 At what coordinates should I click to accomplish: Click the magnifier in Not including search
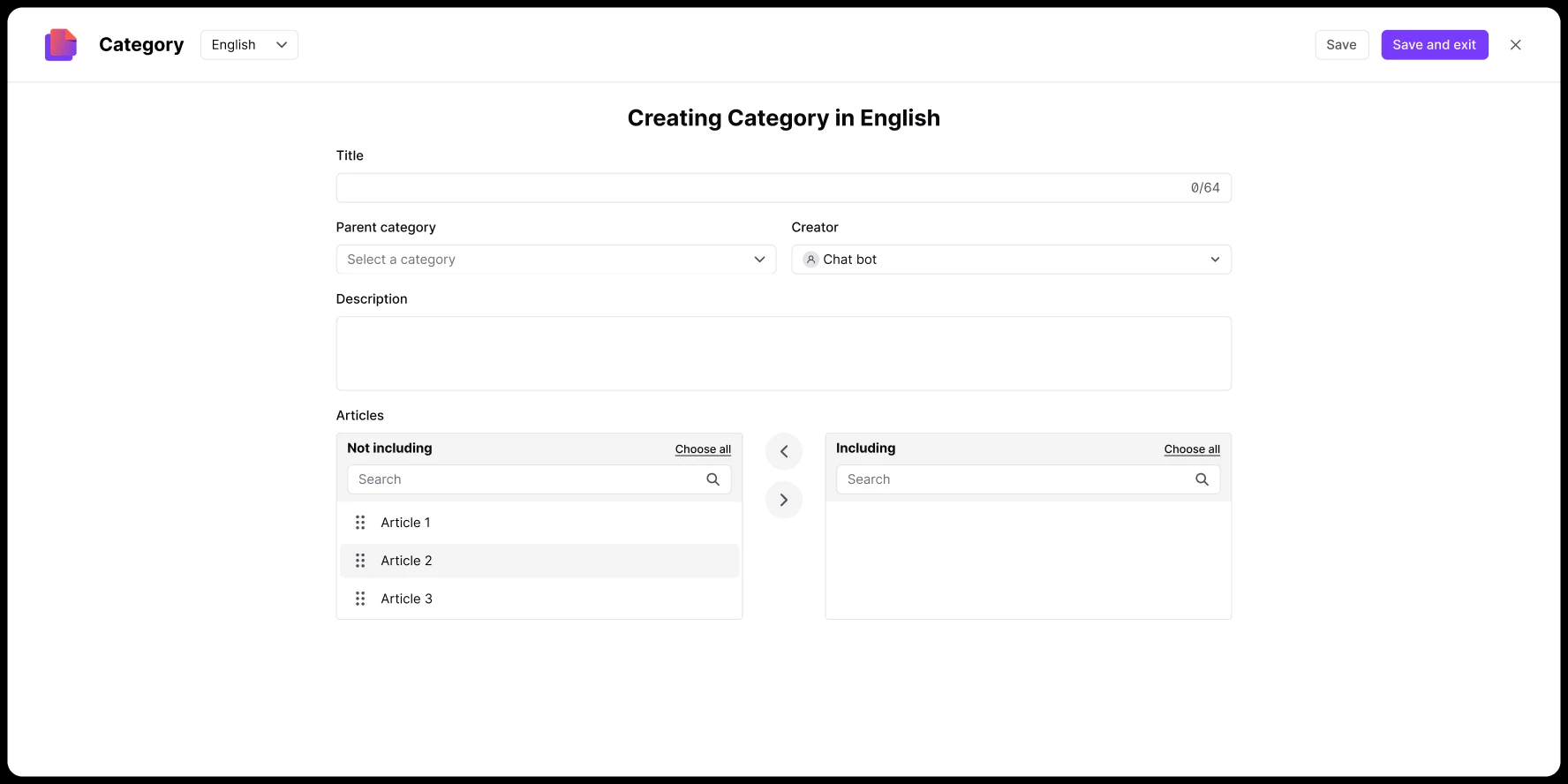[x=713, y=479]
